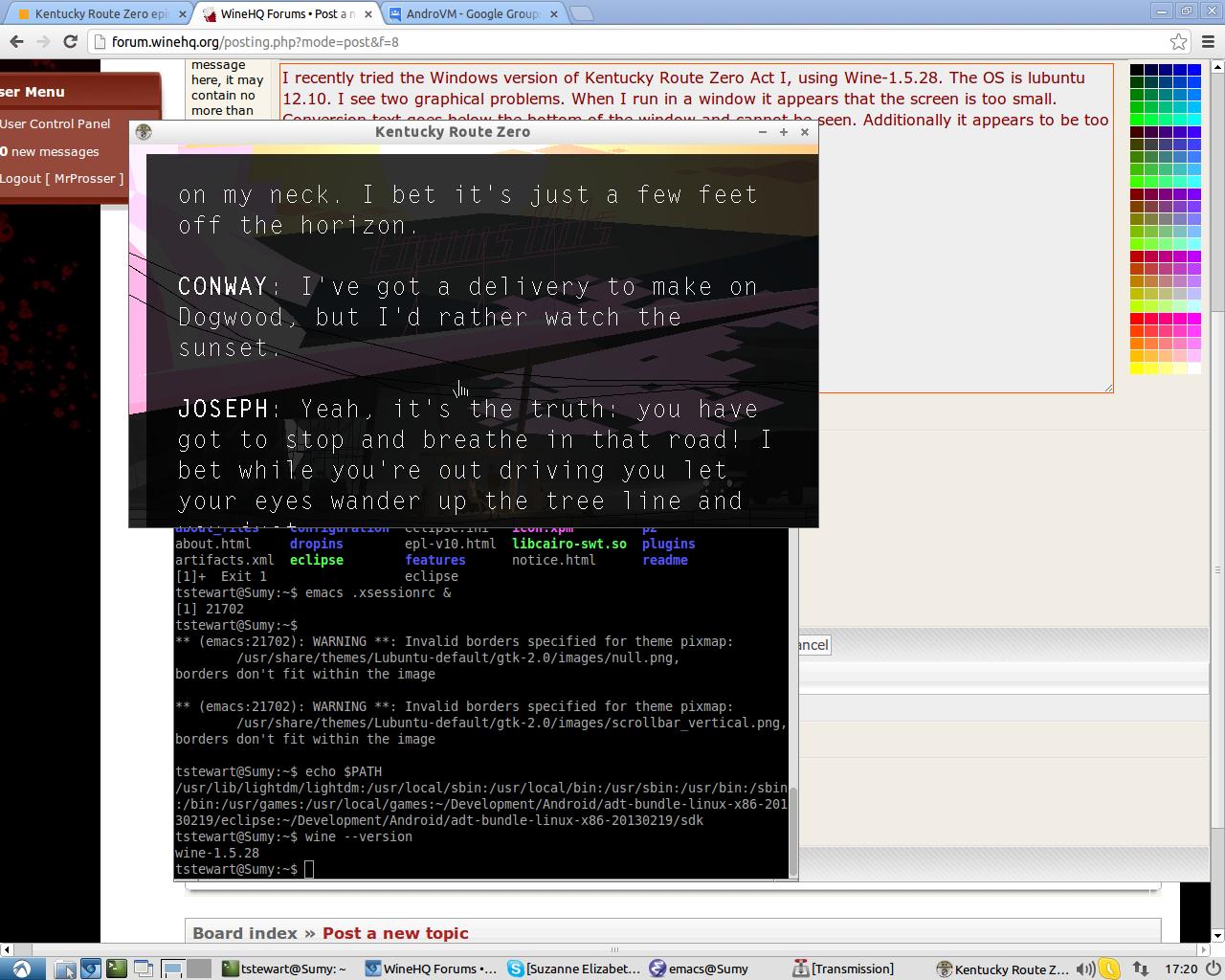The width and height of the screenshot is (1225, 980).
Task: Close the AndroVM Google Groups tab
Action: tap(556, 14)
